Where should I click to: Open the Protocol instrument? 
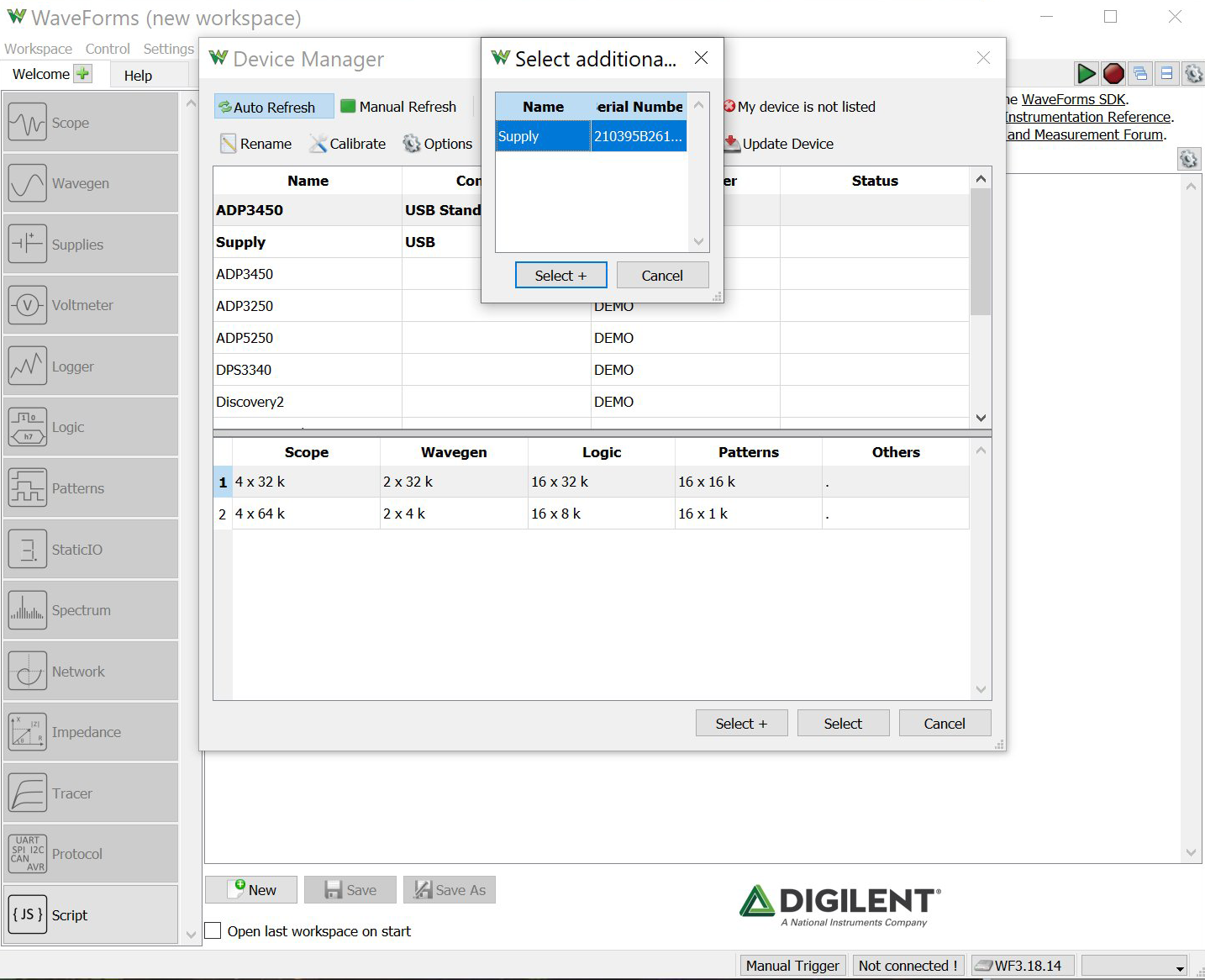click(x=91, y=854)
